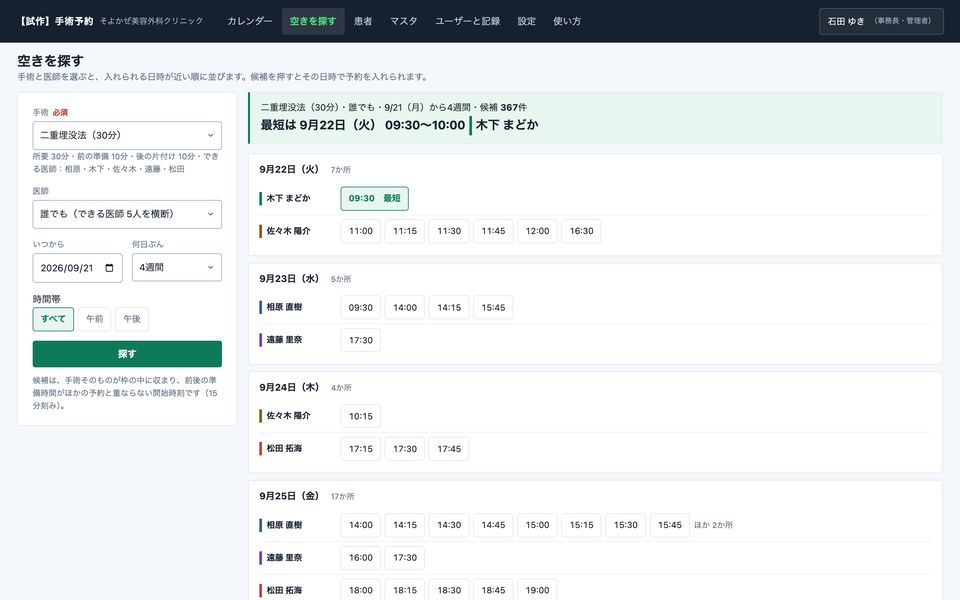960x600 pixels.
Task: Click the 9月24日（木） date heading
Action: [x=290, y=387]
